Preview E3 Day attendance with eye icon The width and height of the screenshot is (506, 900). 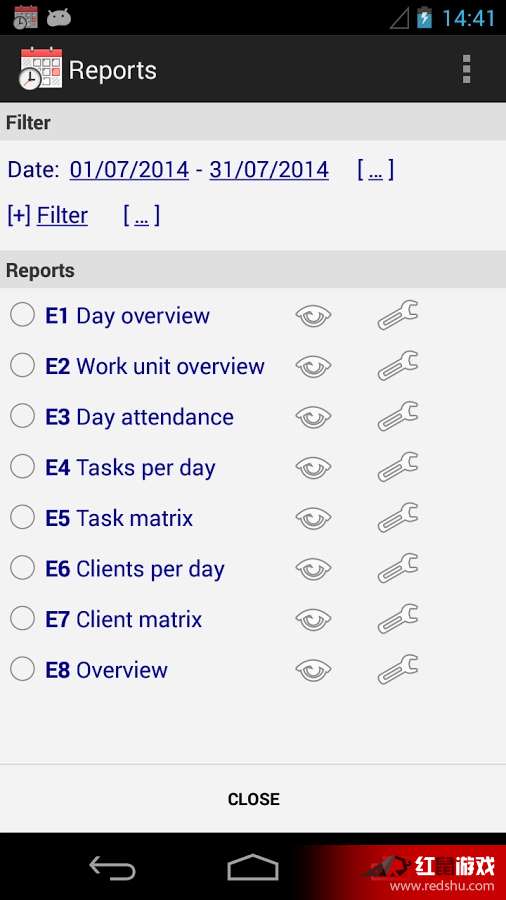click(x=313, y=417)
